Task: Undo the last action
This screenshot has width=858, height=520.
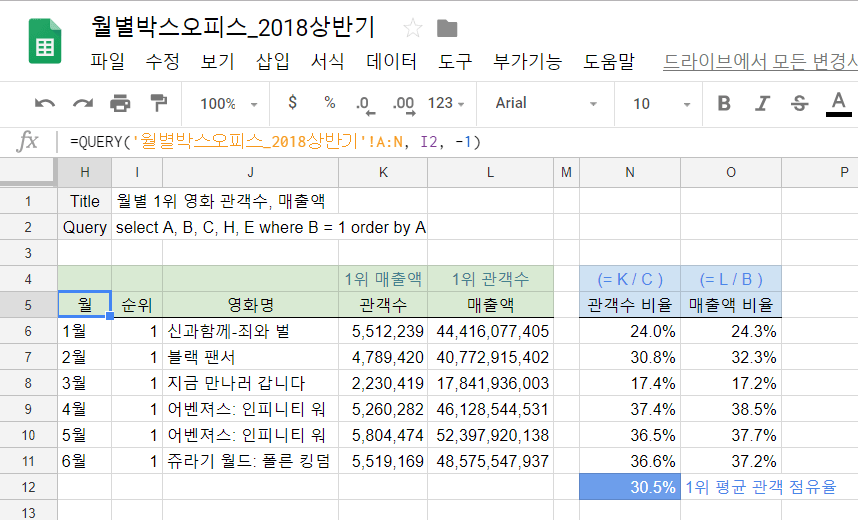Action: pos(45,103)
